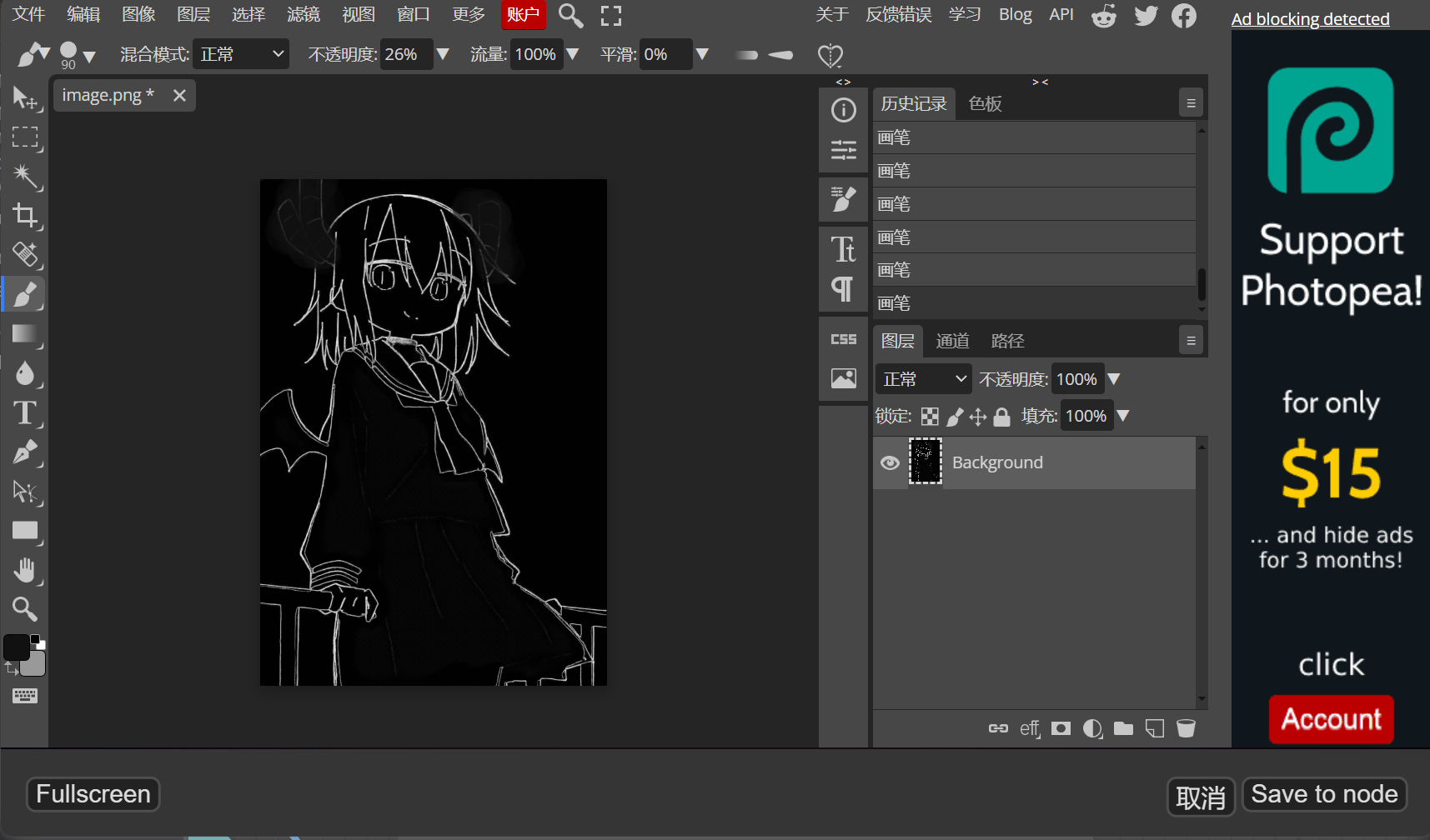Click the Fullscreen button

tap(93, 794)
